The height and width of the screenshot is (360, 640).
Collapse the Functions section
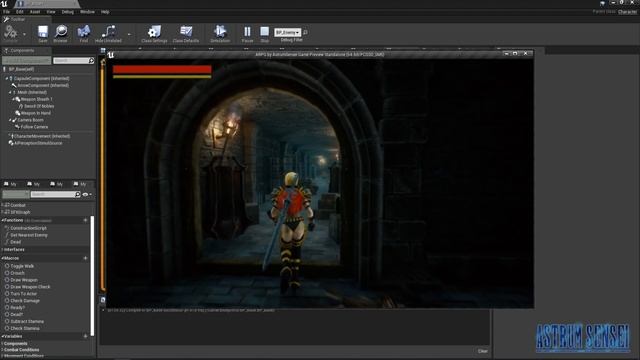pyautogui.click(x=2, y=220)
